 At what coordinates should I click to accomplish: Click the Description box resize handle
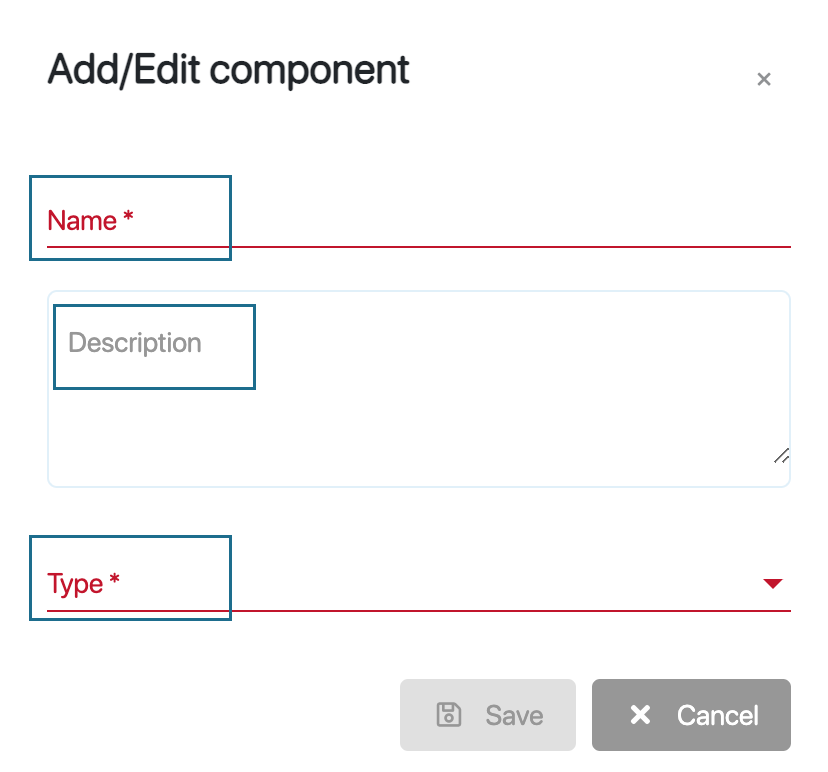coord(781,455)
